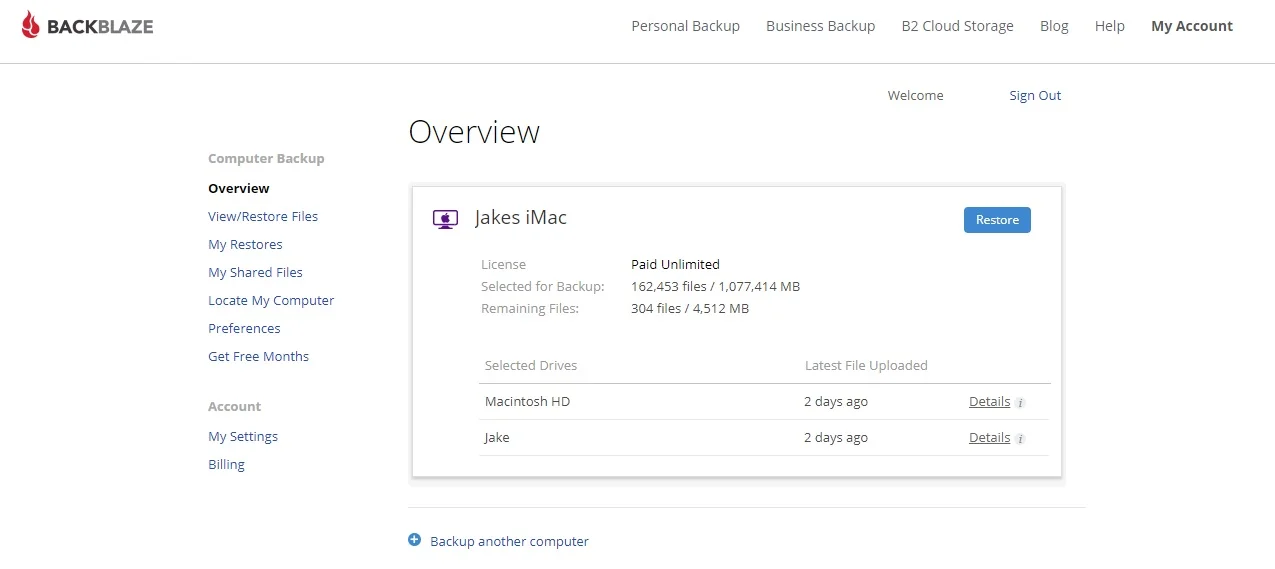Click the info icon beside Macintosh HD Details

[1020, 403]
